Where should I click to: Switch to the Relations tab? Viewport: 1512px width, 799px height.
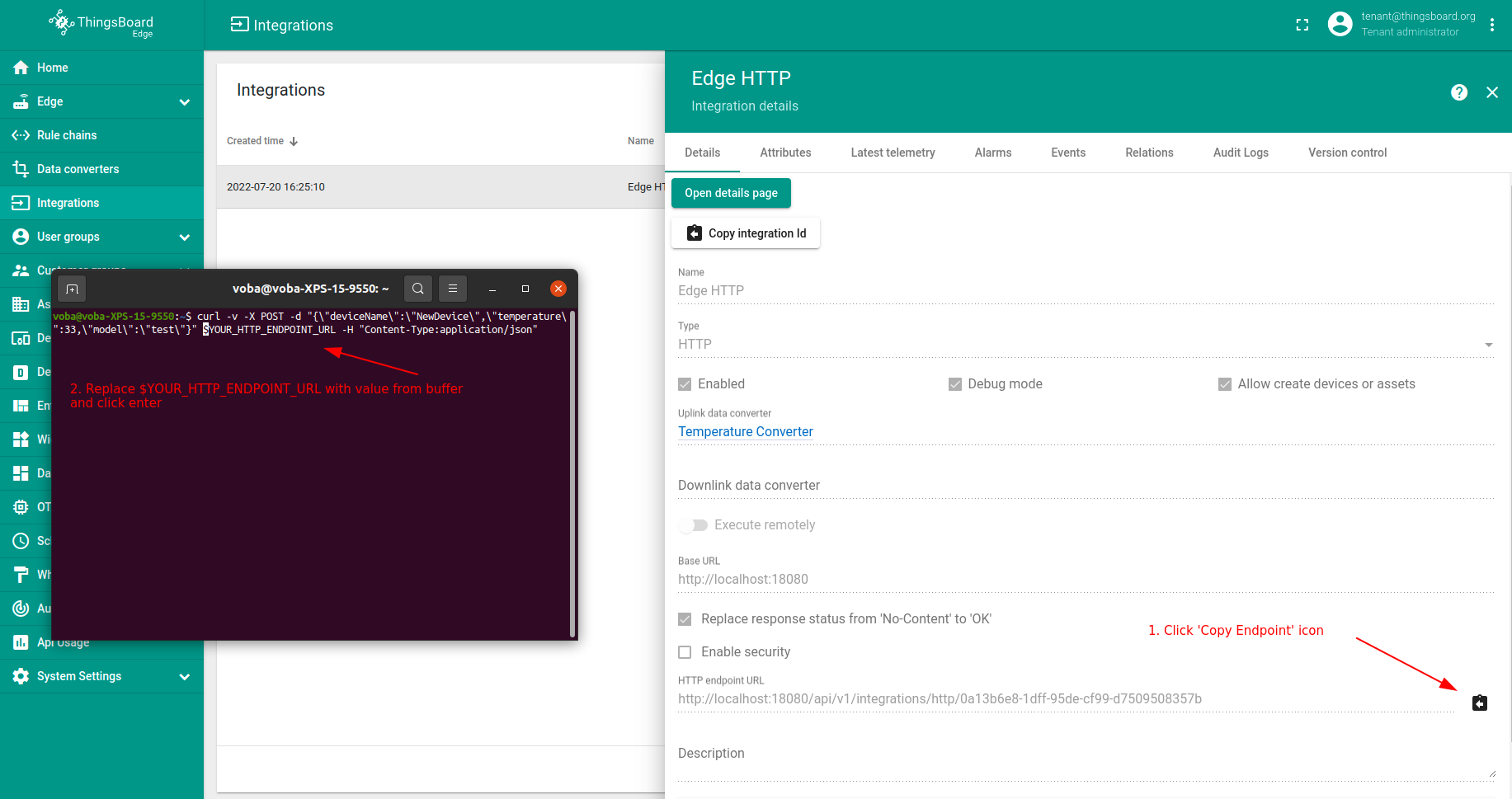point(1149,153)
